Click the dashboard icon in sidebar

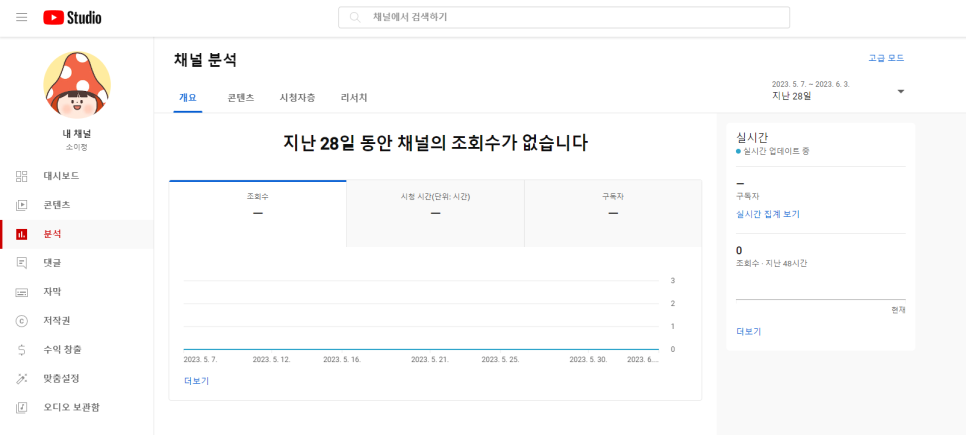point(21,176)
